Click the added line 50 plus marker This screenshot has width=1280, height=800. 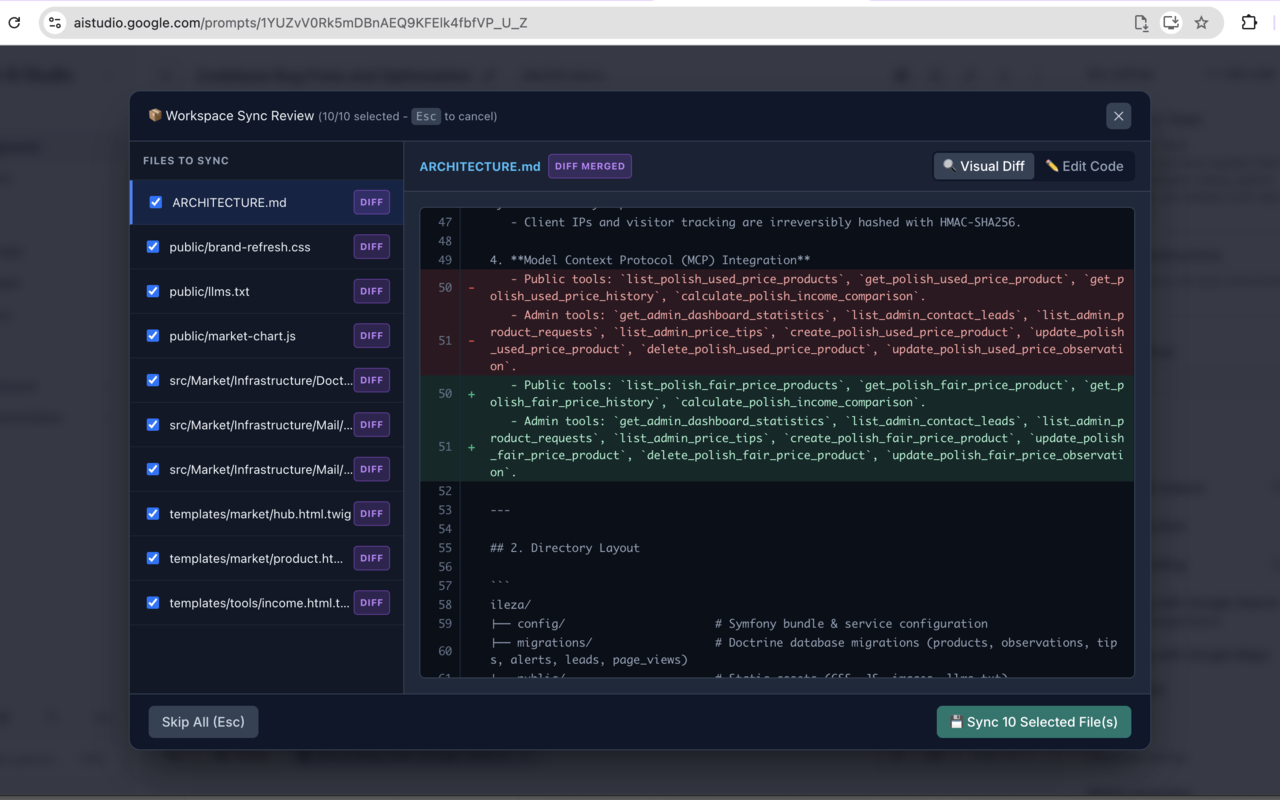[472, 393]
